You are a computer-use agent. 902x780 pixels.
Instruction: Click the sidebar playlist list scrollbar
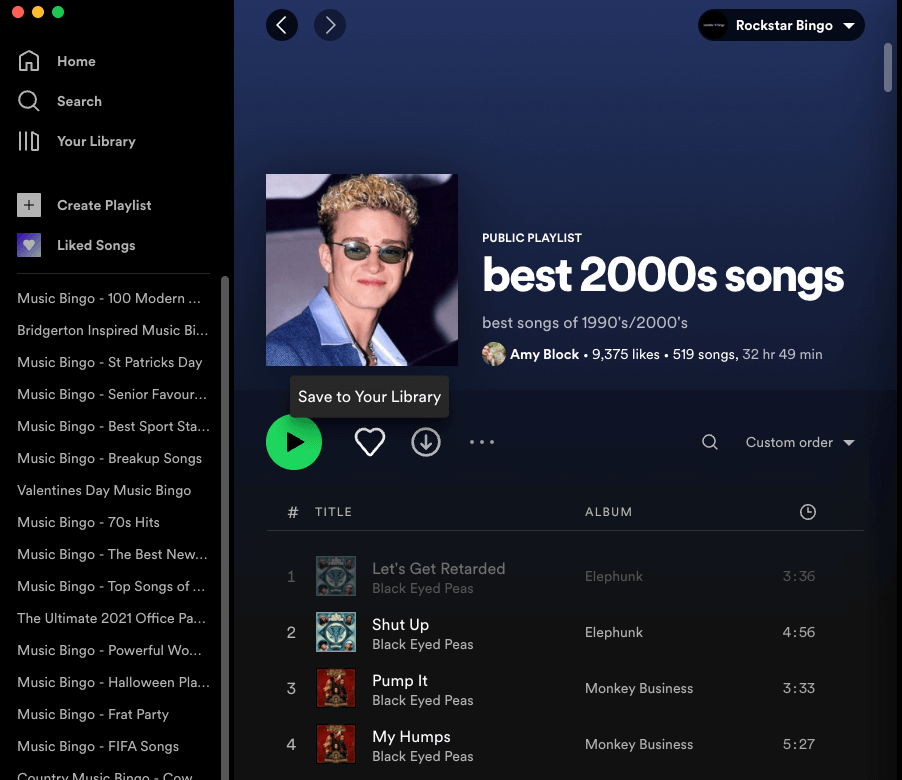(225, 528)
